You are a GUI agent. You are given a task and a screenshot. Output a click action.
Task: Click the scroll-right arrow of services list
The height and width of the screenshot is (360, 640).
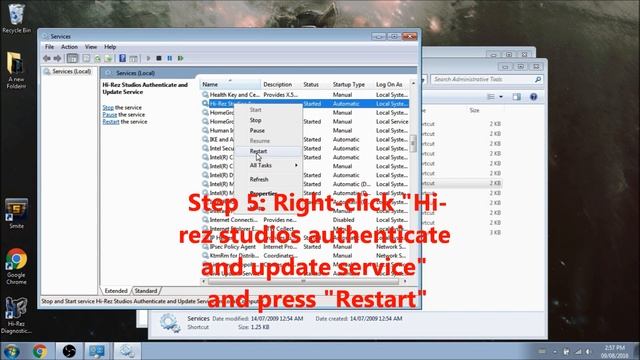405,281
